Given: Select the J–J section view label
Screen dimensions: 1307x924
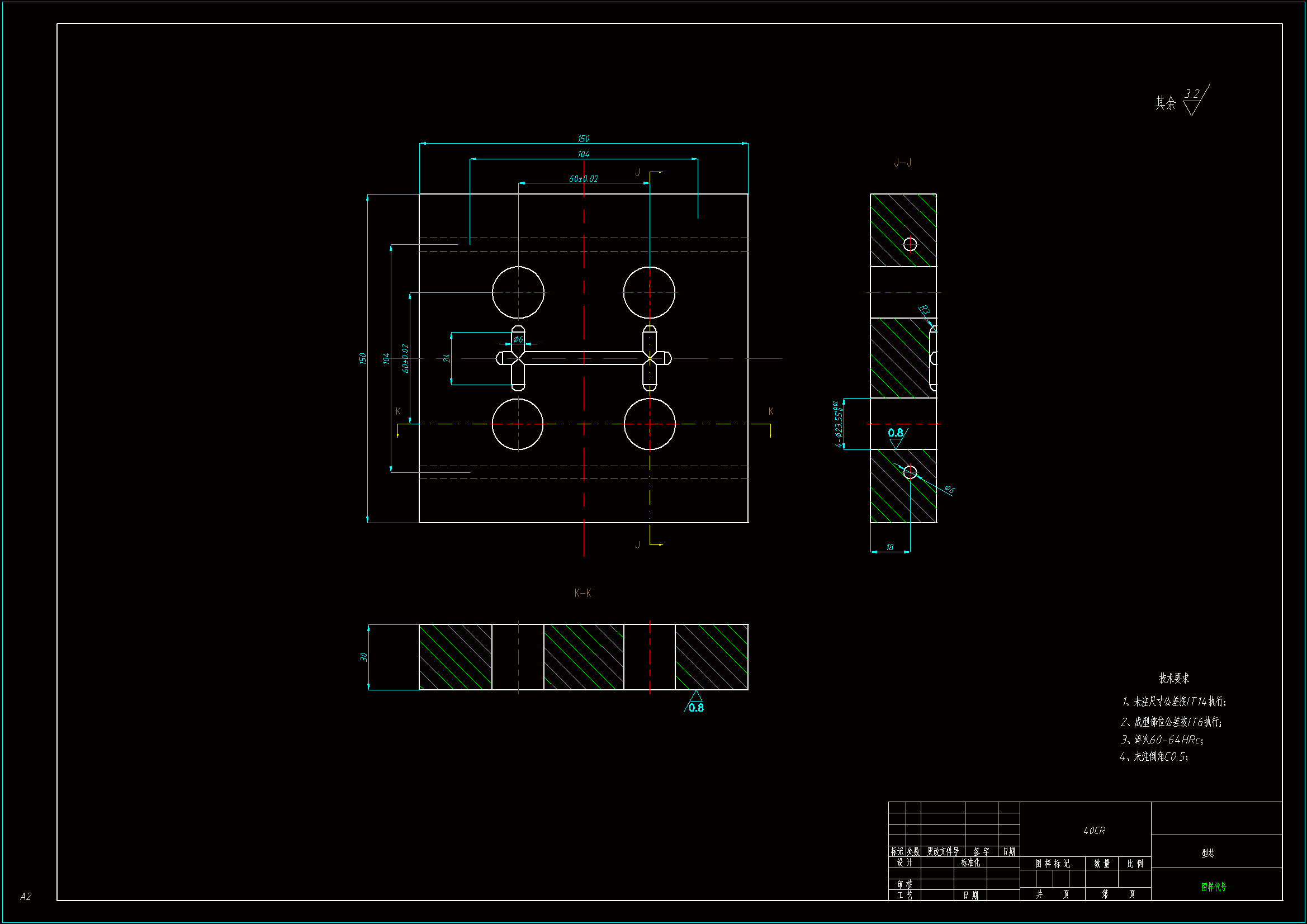Looking at the screenshot, I should click(x=902, y=163).
